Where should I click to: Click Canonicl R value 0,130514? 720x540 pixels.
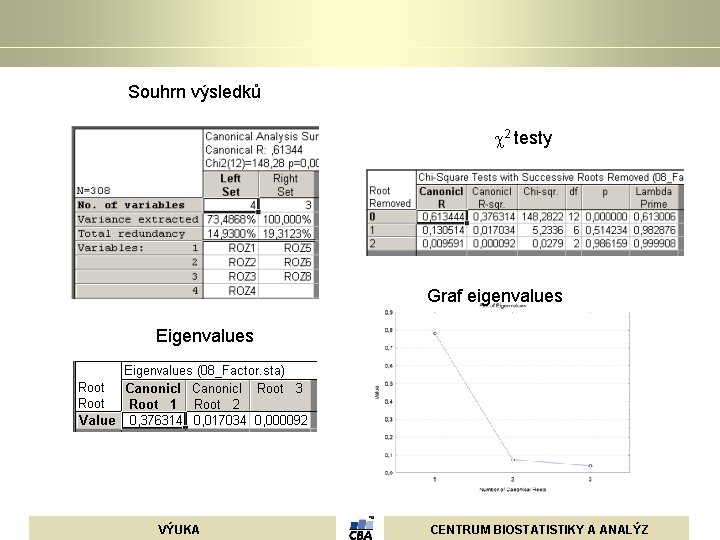point(442,230)
